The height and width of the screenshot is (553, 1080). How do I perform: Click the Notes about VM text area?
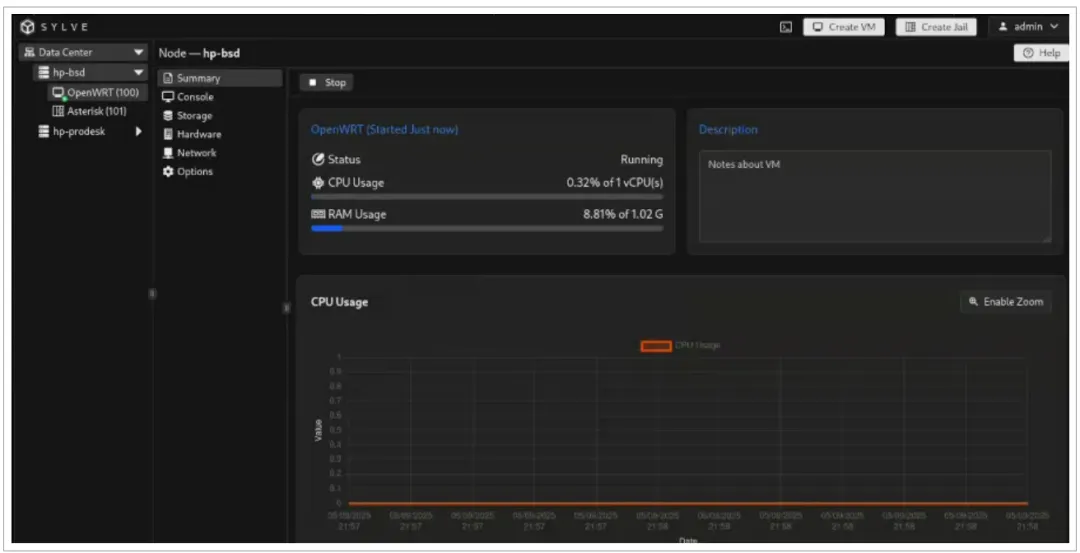pyautogui.click(x=875, y=196)
